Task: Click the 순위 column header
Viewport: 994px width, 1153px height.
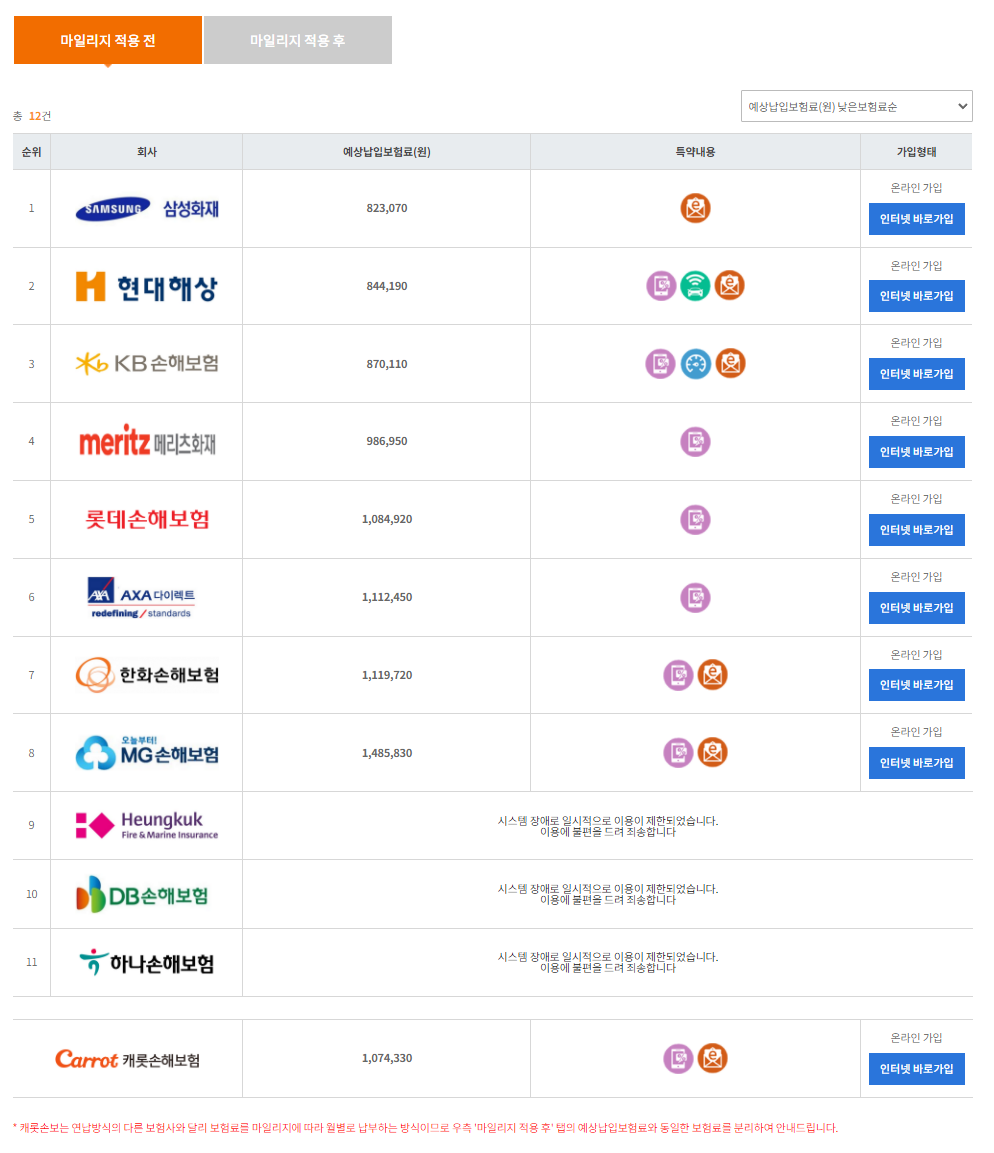Action: (32, 152)
